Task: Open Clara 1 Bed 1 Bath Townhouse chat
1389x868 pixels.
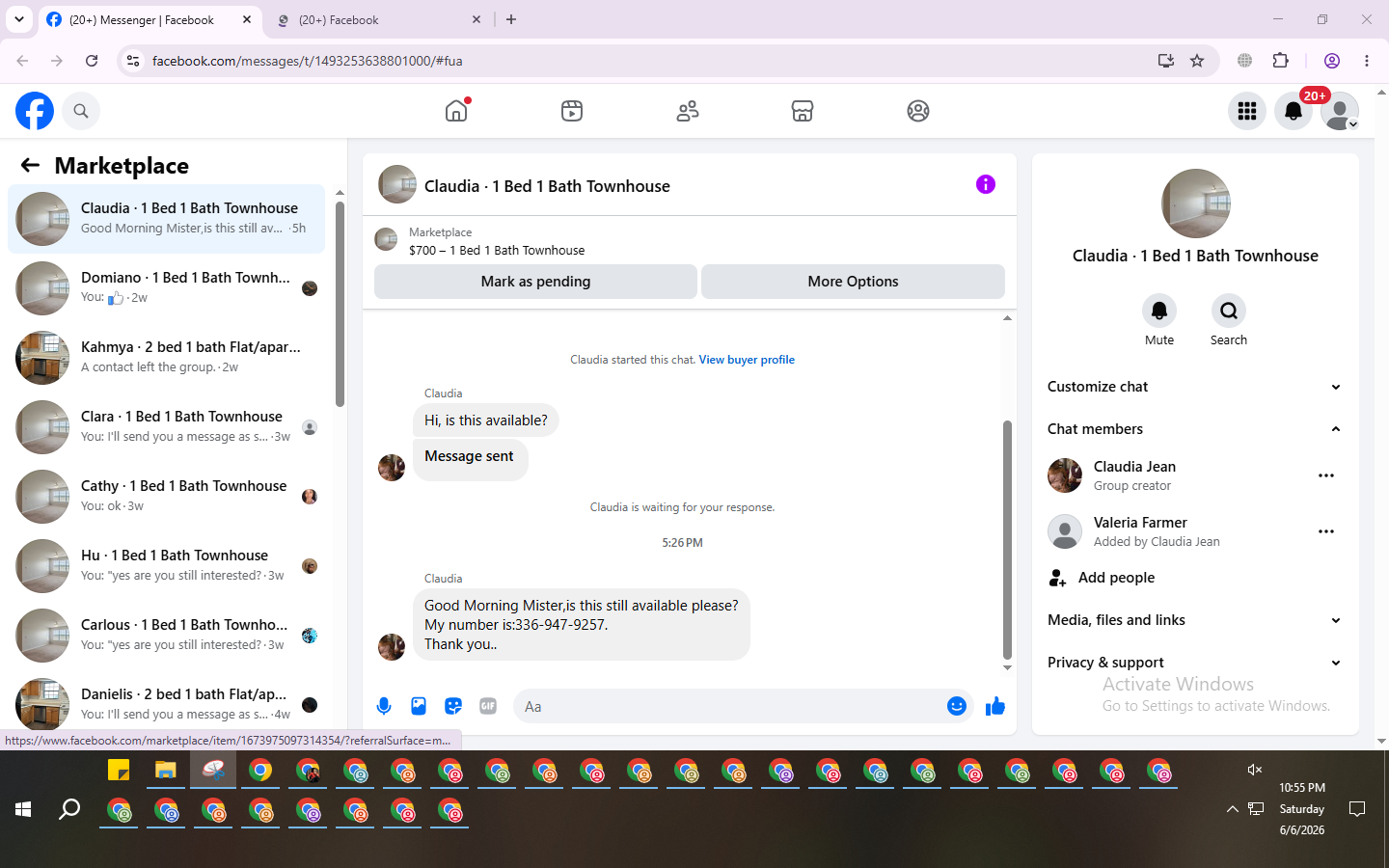Action: [166, 427]
